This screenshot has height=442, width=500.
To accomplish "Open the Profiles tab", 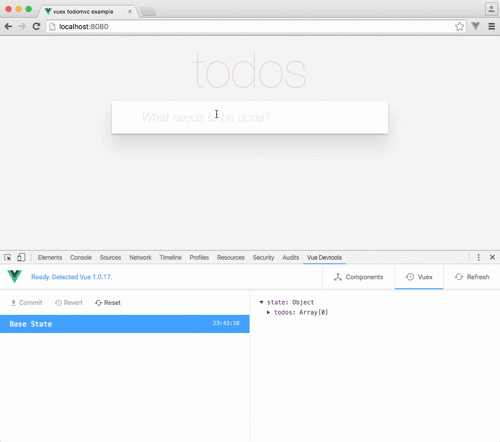I will pos(199,258).
